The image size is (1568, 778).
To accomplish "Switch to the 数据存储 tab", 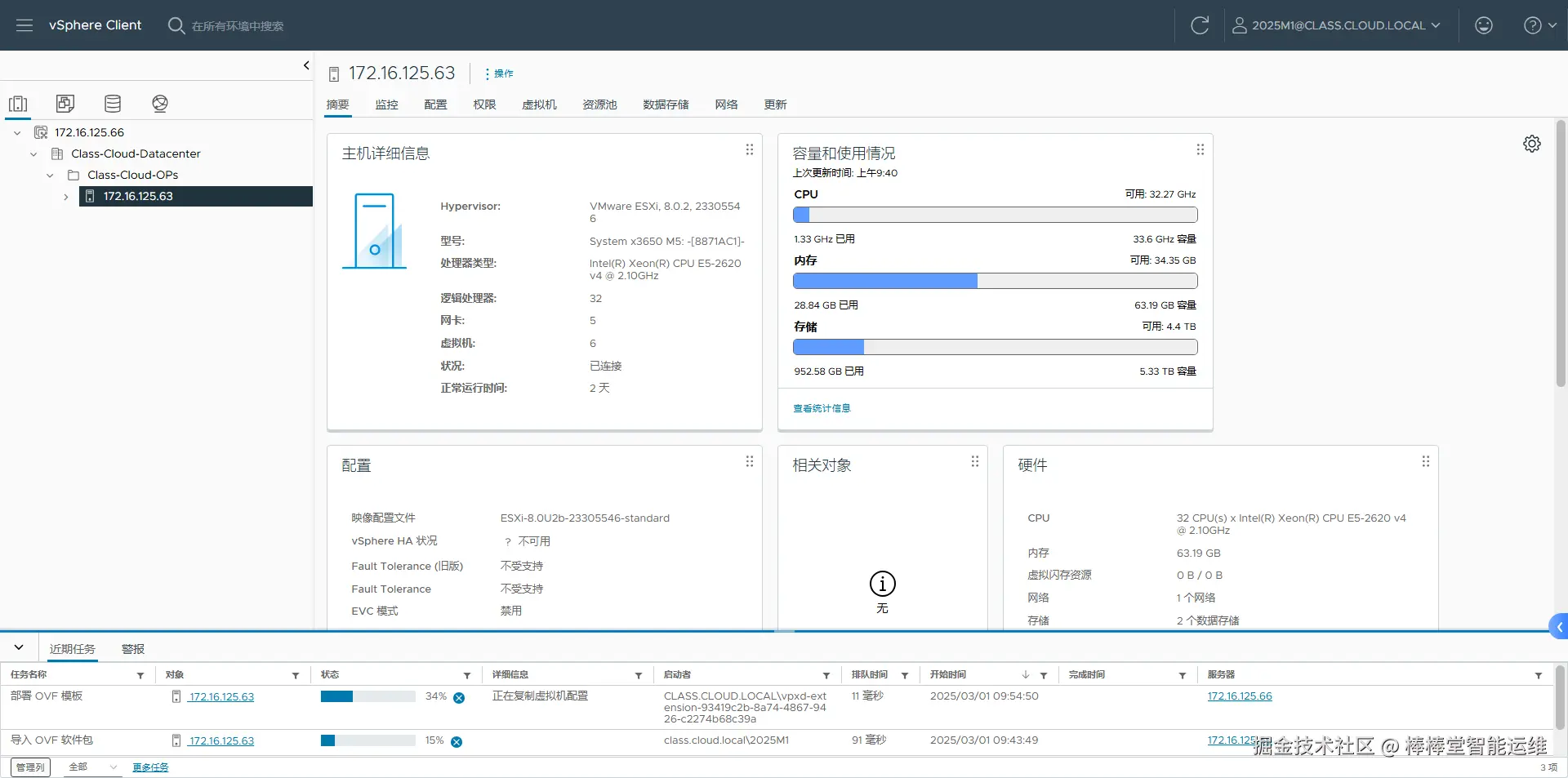I will point(666,104).
